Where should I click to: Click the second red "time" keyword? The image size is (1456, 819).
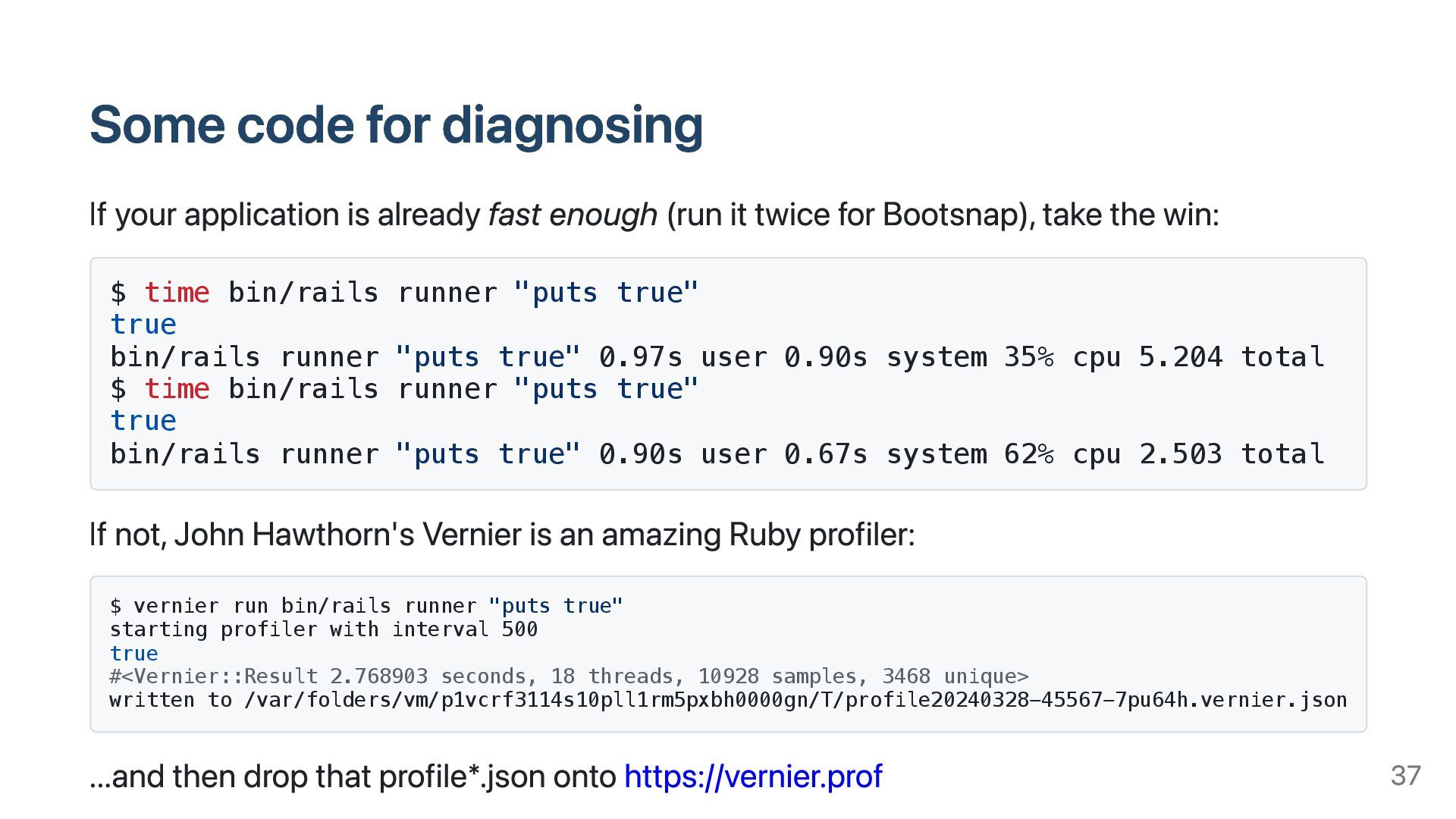177,389
